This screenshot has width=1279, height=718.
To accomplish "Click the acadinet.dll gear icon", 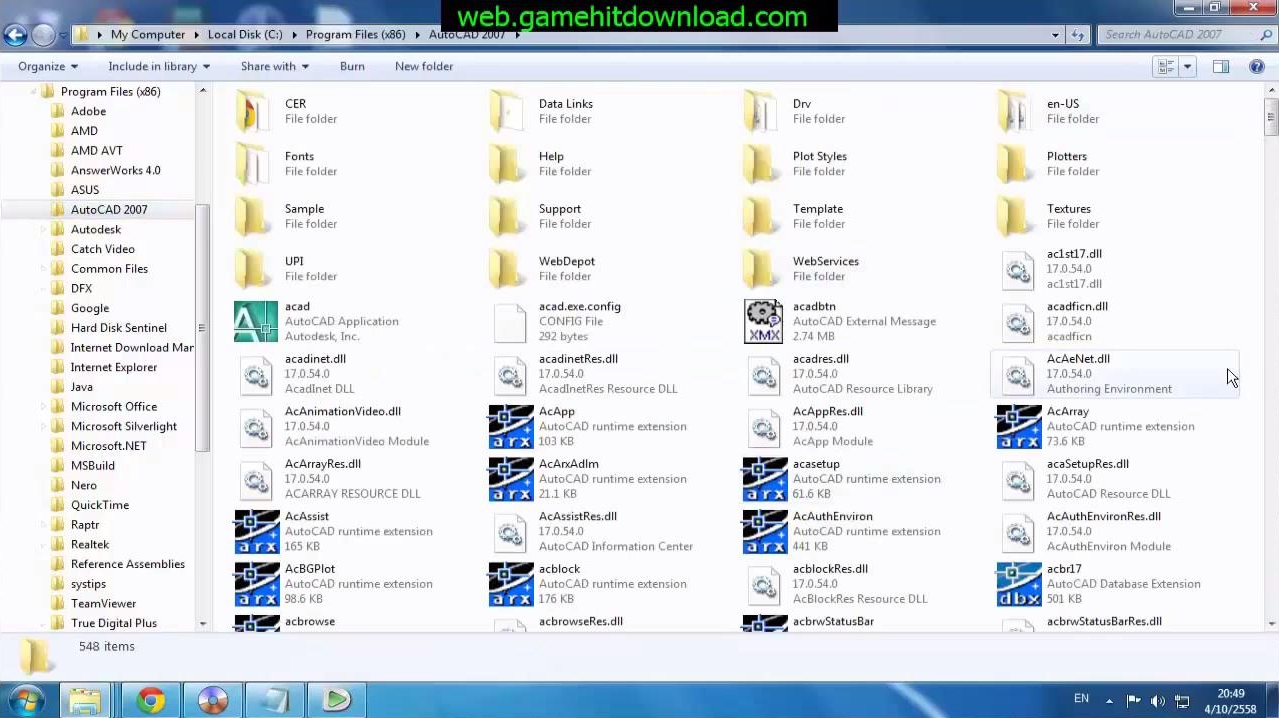I will coord(256,375).
